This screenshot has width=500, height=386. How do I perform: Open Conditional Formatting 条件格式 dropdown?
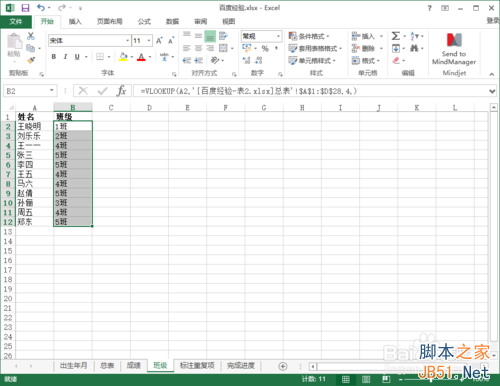(x=309, y=36)
